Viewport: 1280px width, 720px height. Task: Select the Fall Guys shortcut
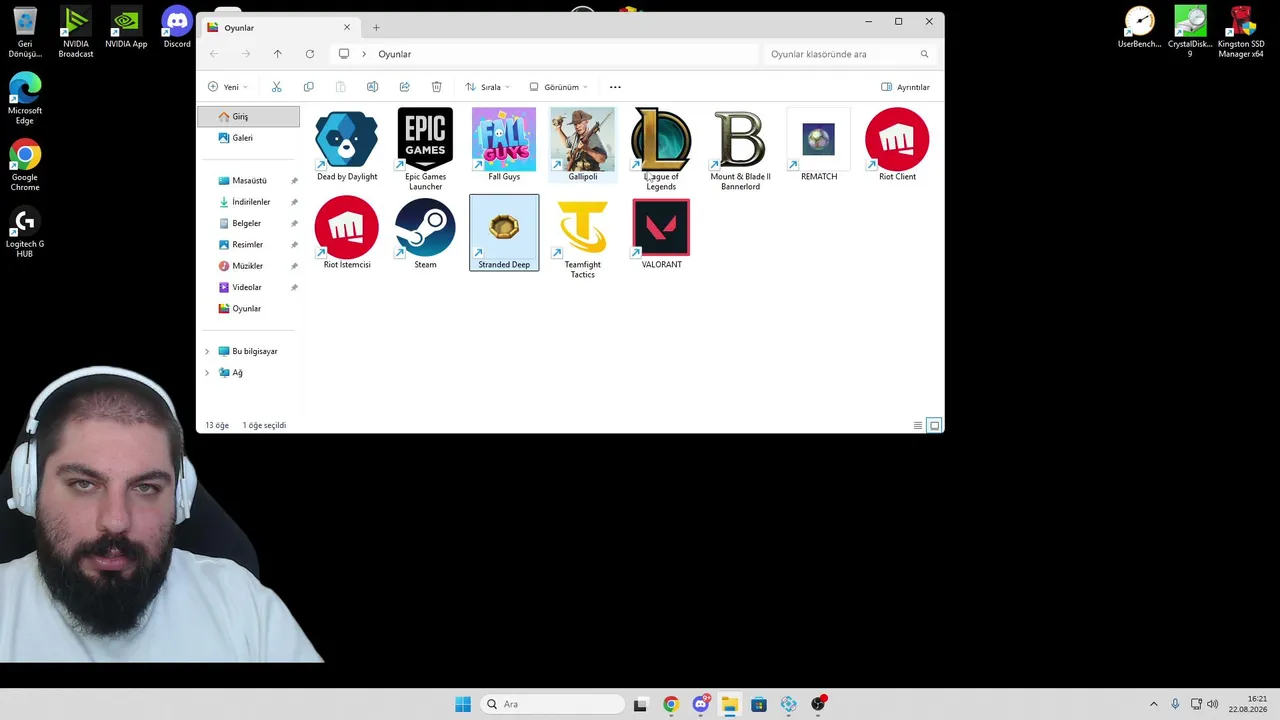click(x=504, y=146)
